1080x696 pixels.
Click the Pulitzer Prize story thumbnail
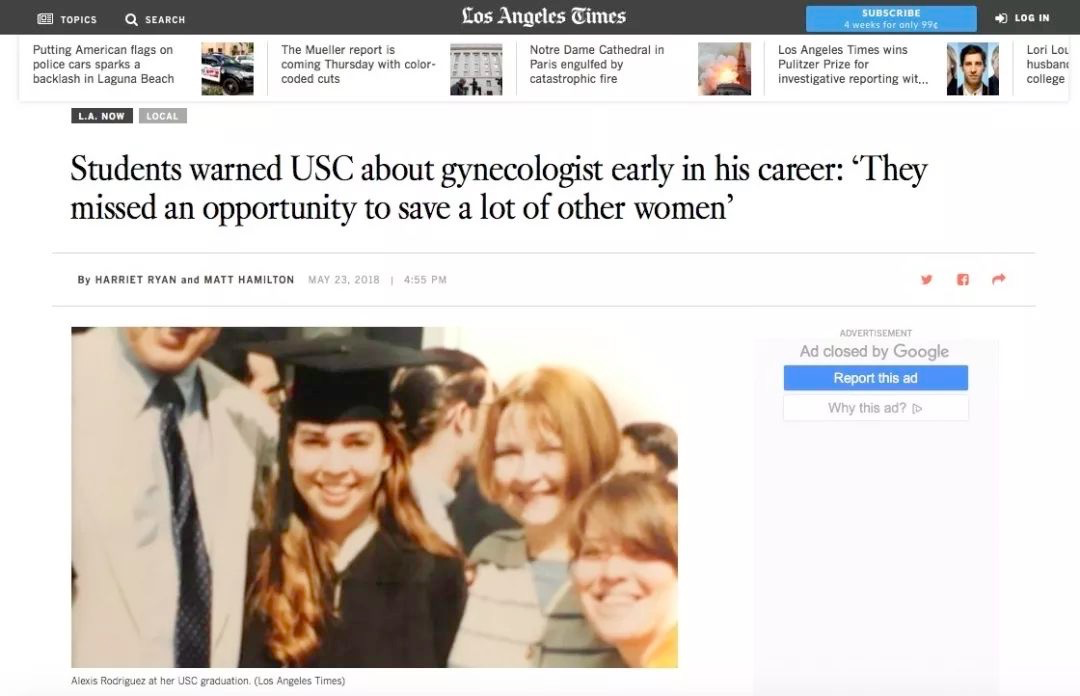pyautogui.click(x=972, y=69)
